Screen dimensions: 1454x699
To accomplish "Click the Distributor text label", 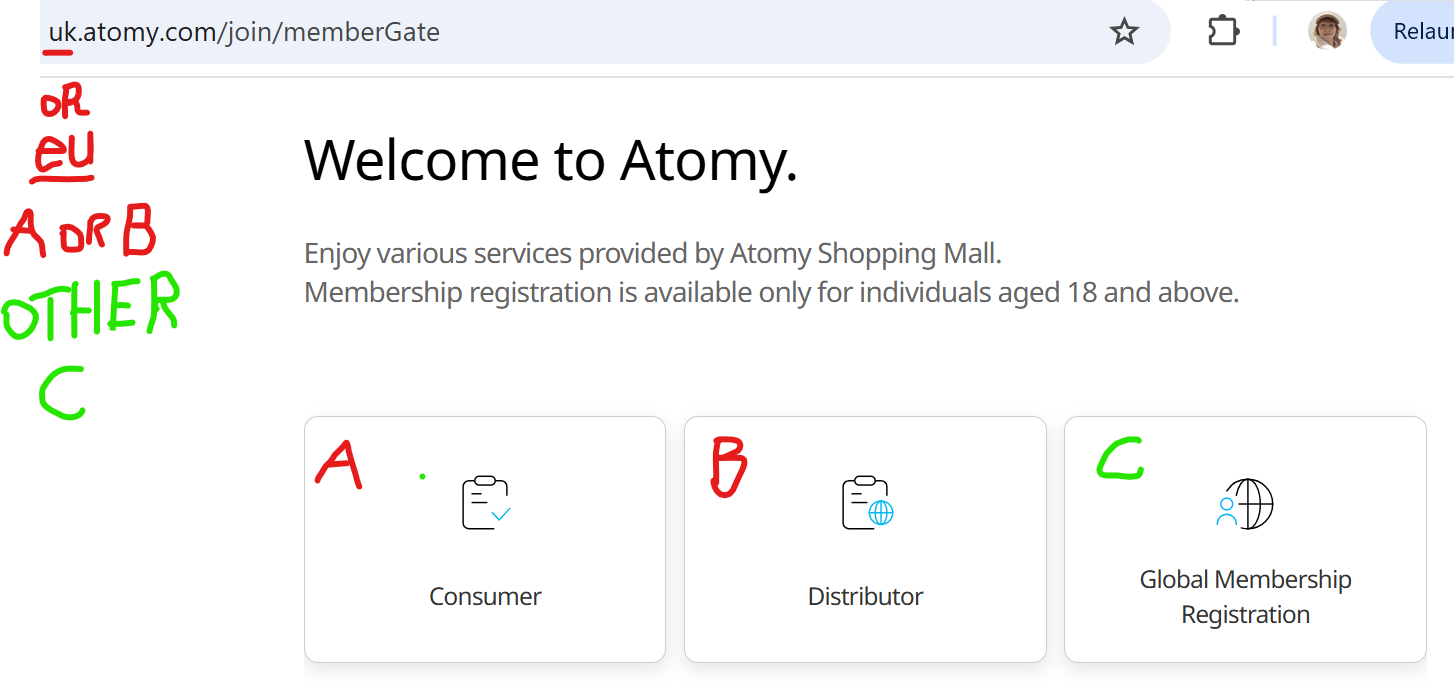I will pos(865,596).
